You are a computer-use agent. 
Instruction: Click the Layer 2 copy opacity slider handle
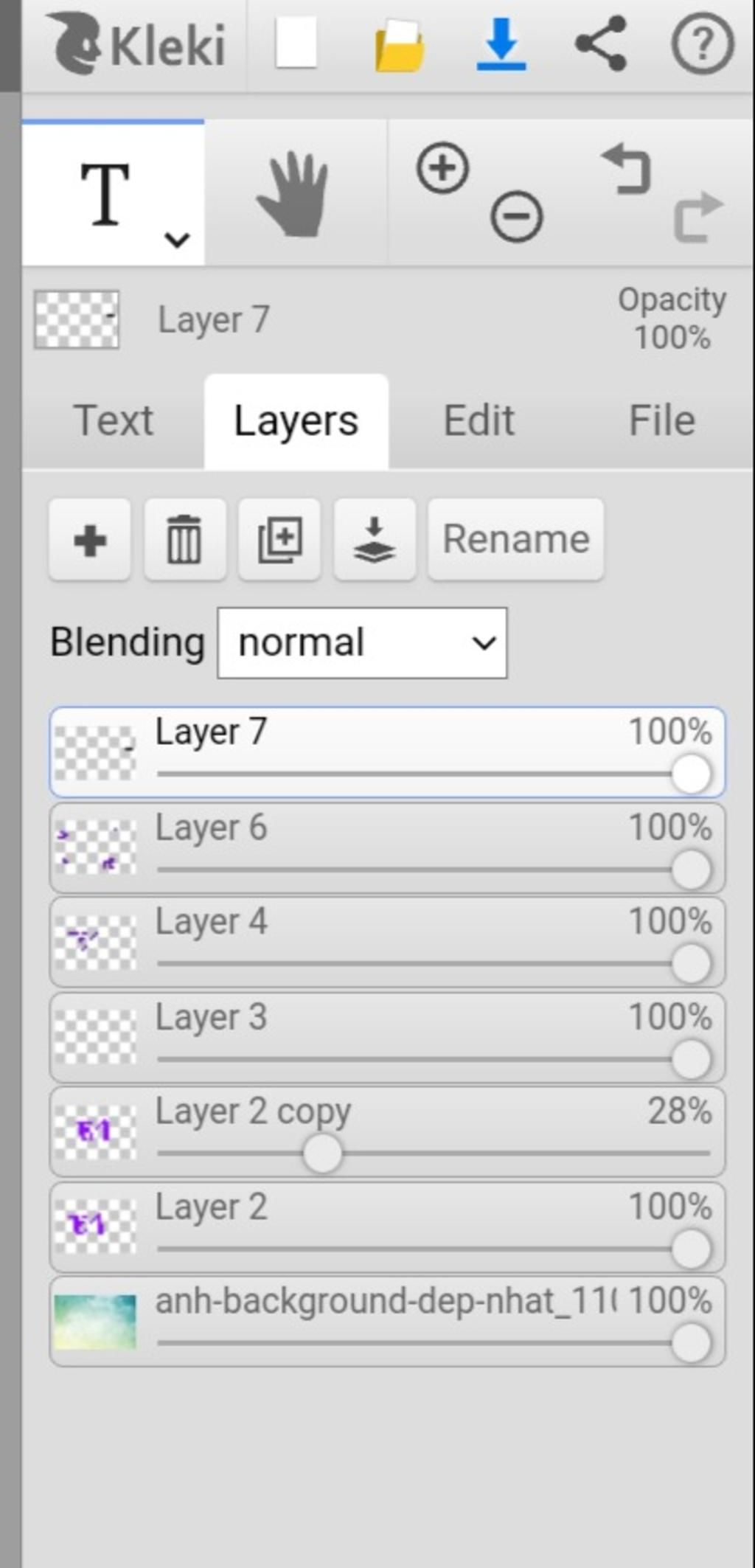pos(322,1153)
